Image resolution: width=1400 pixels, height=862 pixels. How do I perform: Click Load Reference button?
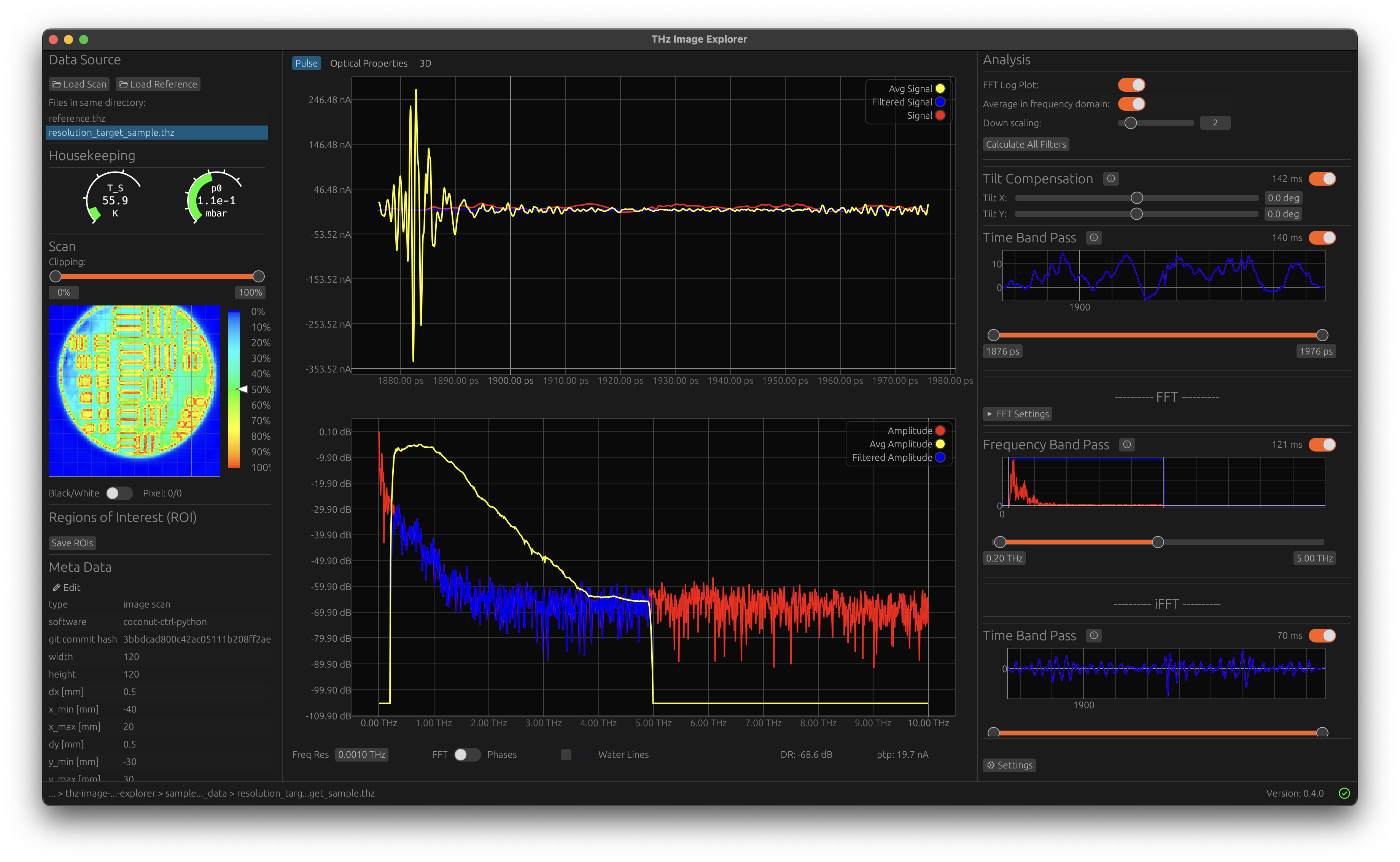coord(158,84)
